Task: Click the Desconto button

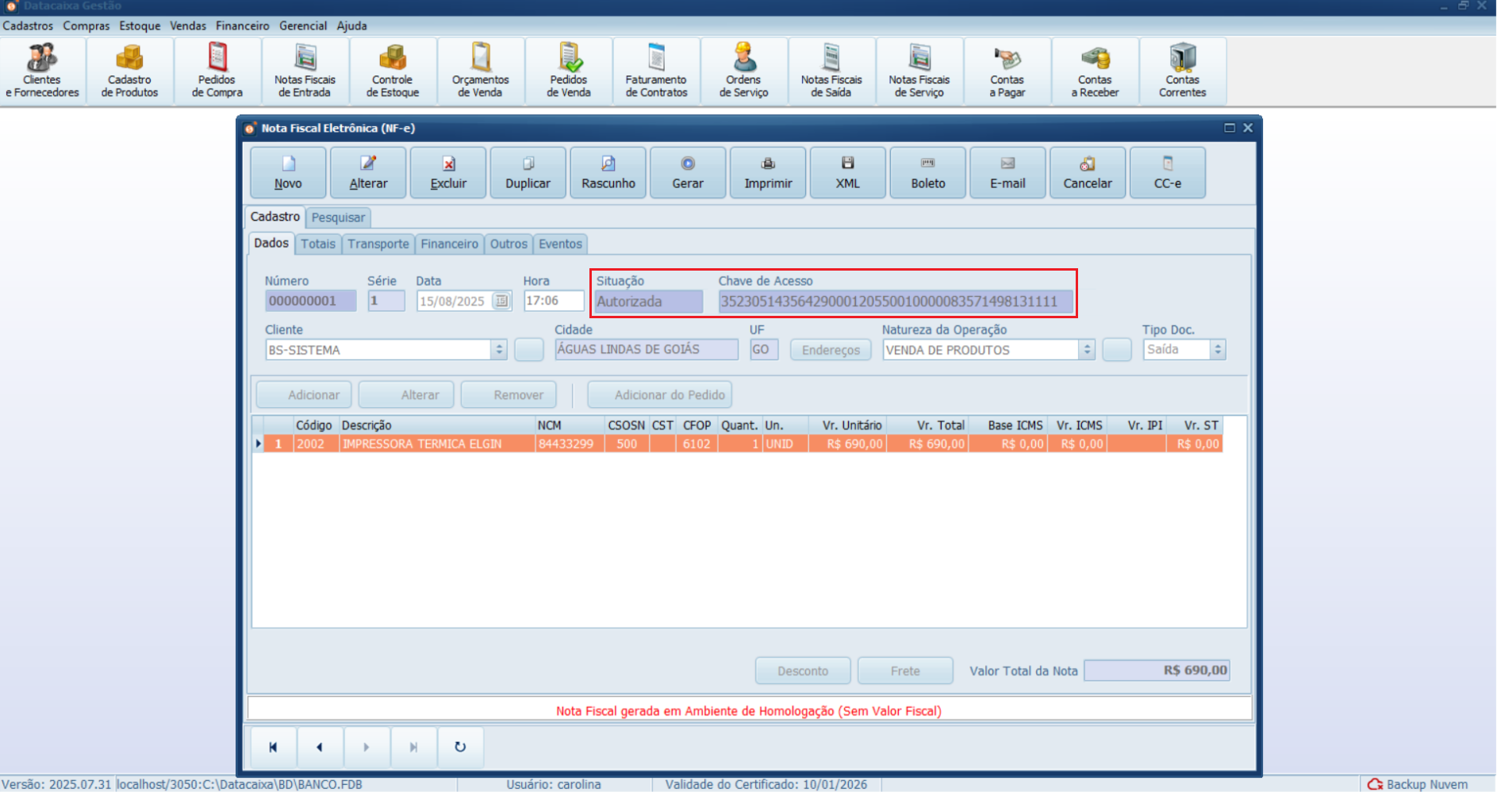Action: [x=802, y=671]
